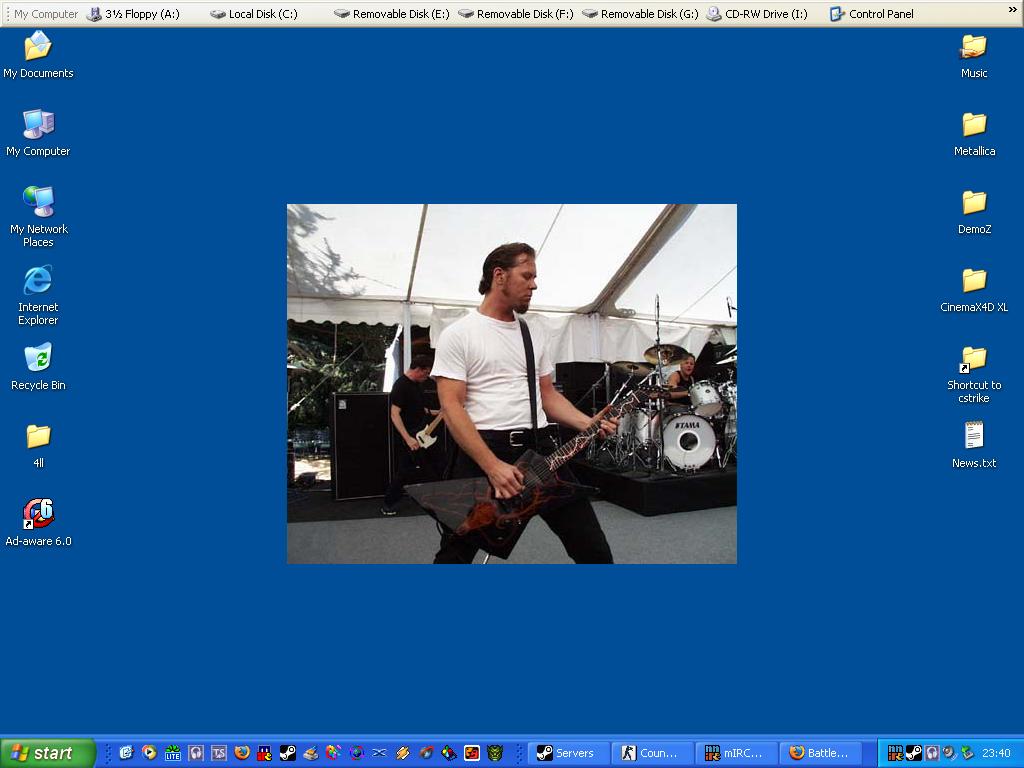The image size is (1024, 768).
Task: Switch to the mIRC taskbar window
Action: [737, 753]
